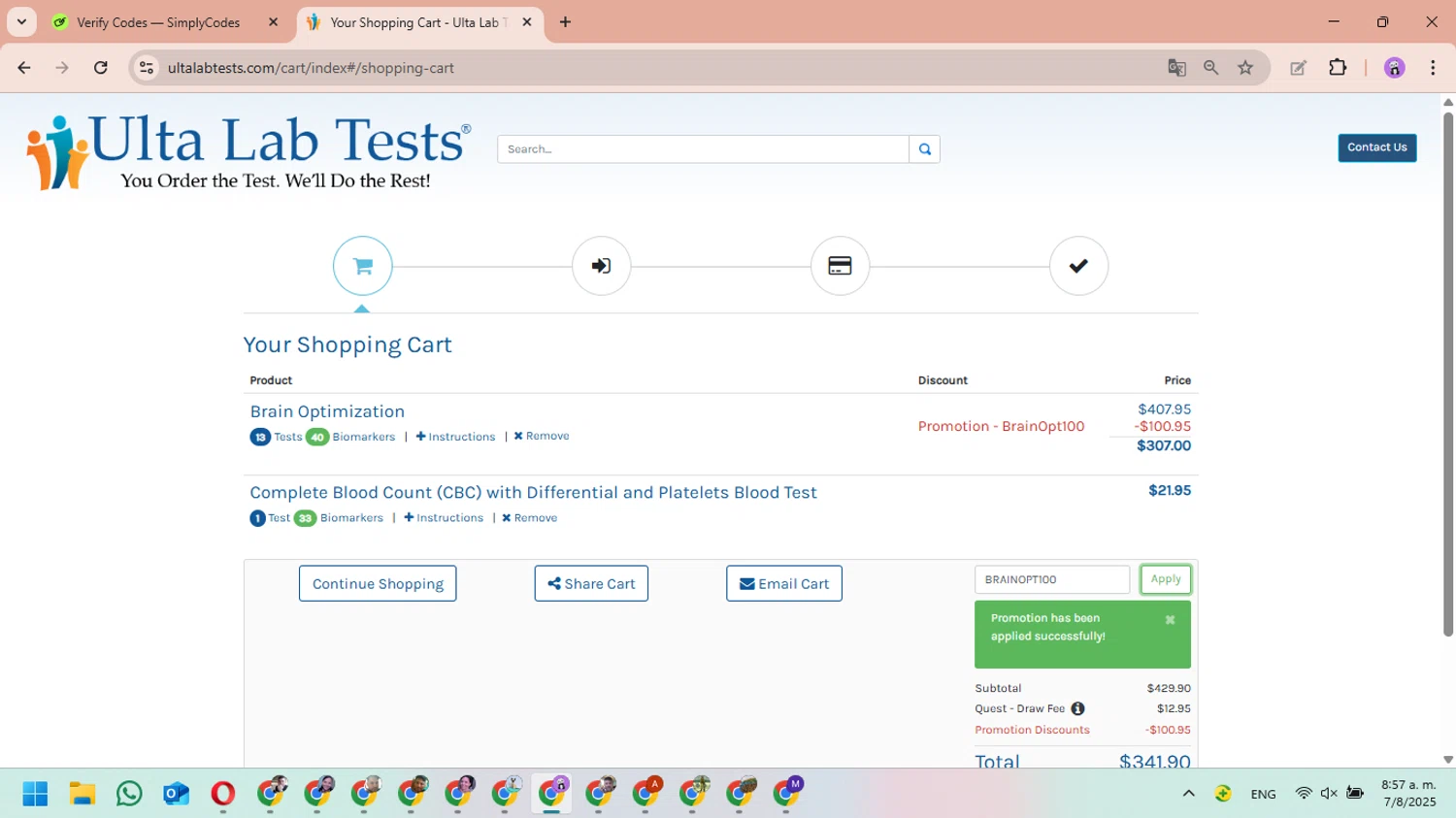Click the browser back arrow
The height and width of the screenshot is (818, 1456).
(x=24, y=68)
